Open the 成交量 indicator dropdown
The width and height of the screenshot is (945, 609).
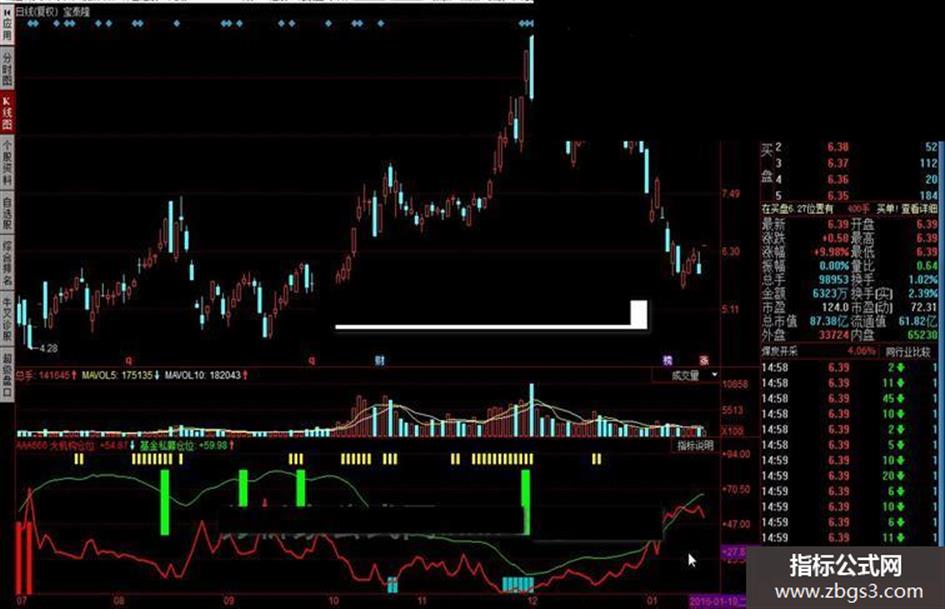(x=688, y=375)
